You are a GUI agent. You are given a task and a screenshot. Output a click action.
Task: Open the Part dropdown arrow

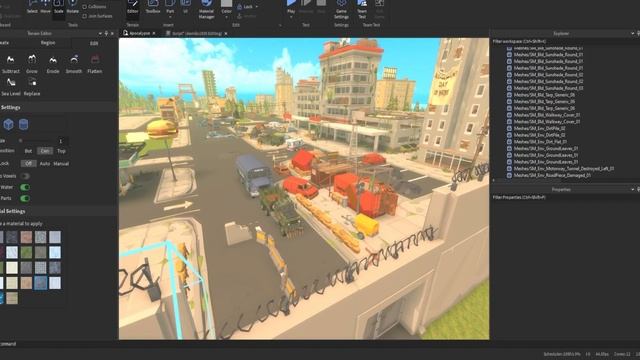click(x=170, y=17)
